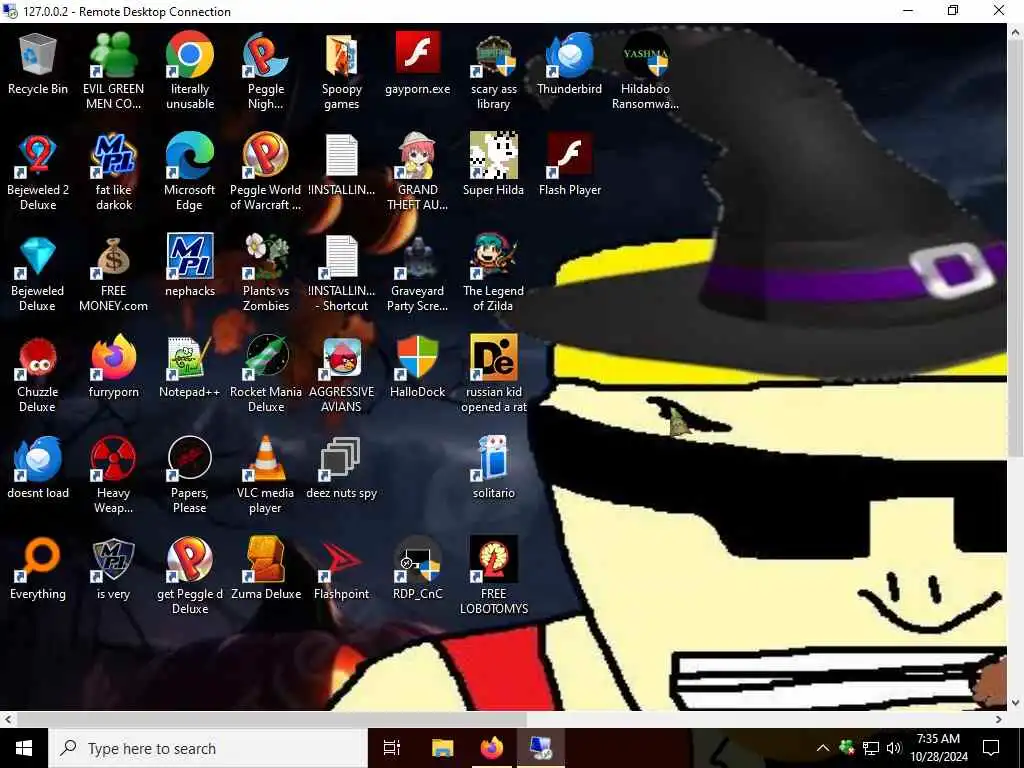The height and width of the screenshot is (768, 1024).
Task: Select The Legend of Zilda icon
Action: (493, 273)
